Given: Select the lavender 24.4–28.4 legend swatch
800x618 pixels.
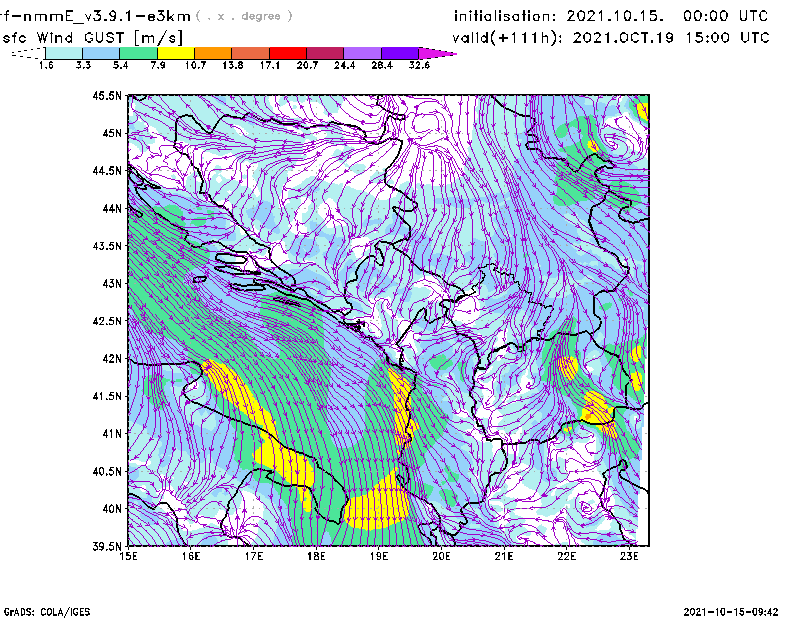Looking at the screenshot, I should pos(363,53).
